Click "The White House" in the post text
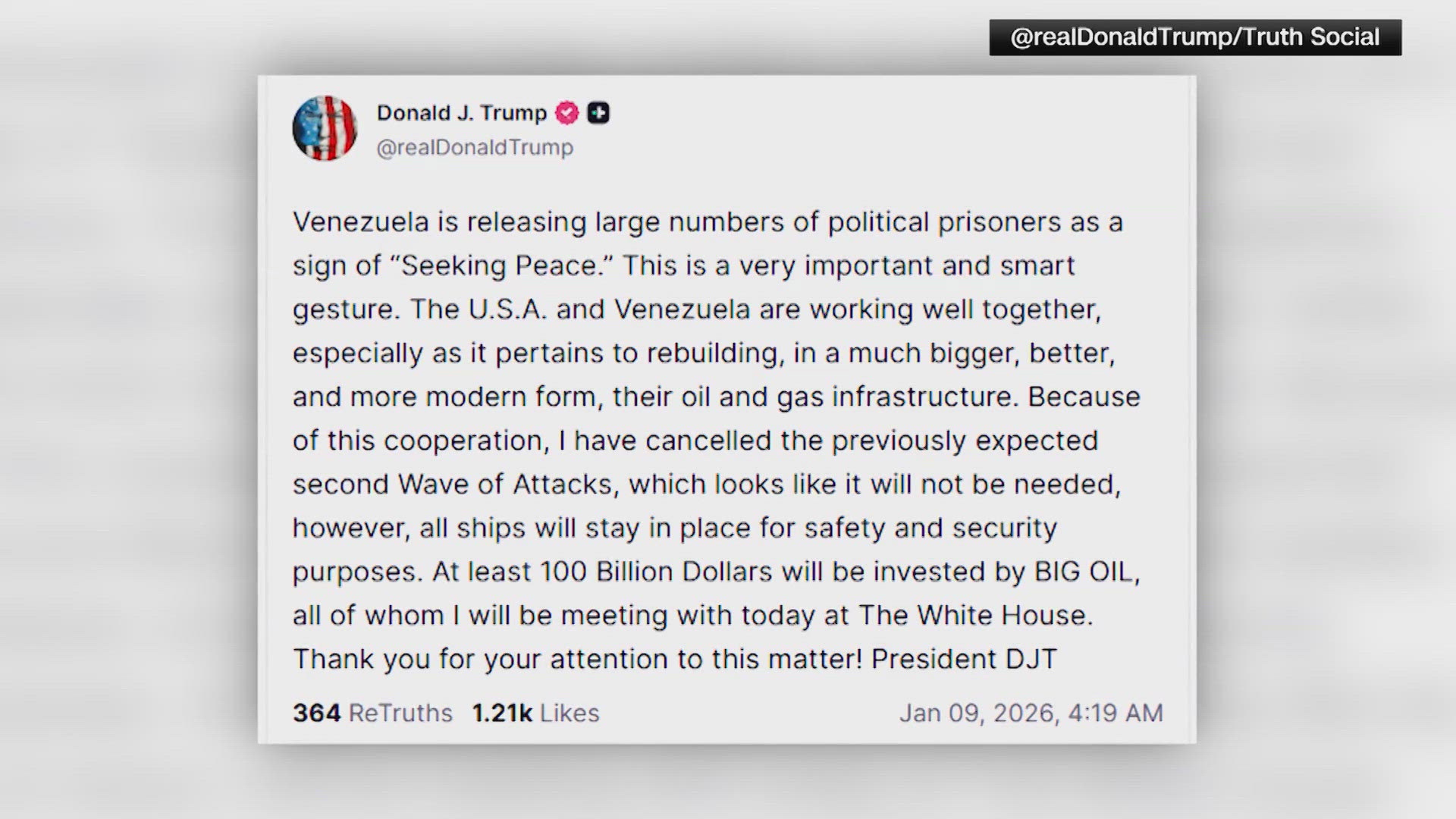The image size is (1456, 819). click(975, 615)
